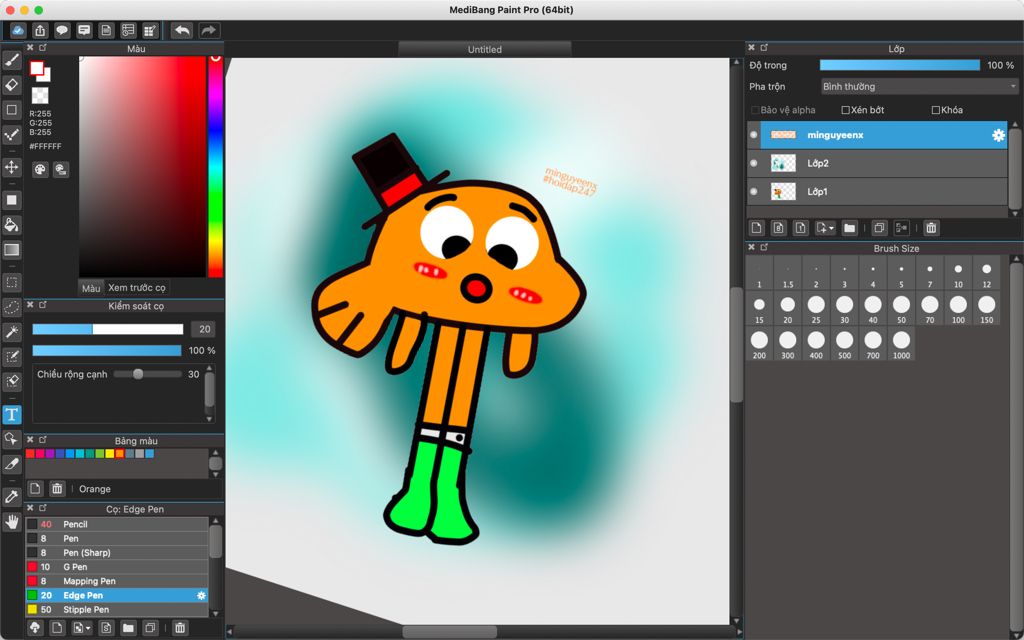This screenshot has height=640, width=1024.
Task: Select the Bucket fill tool
Action: click(12, 225)
